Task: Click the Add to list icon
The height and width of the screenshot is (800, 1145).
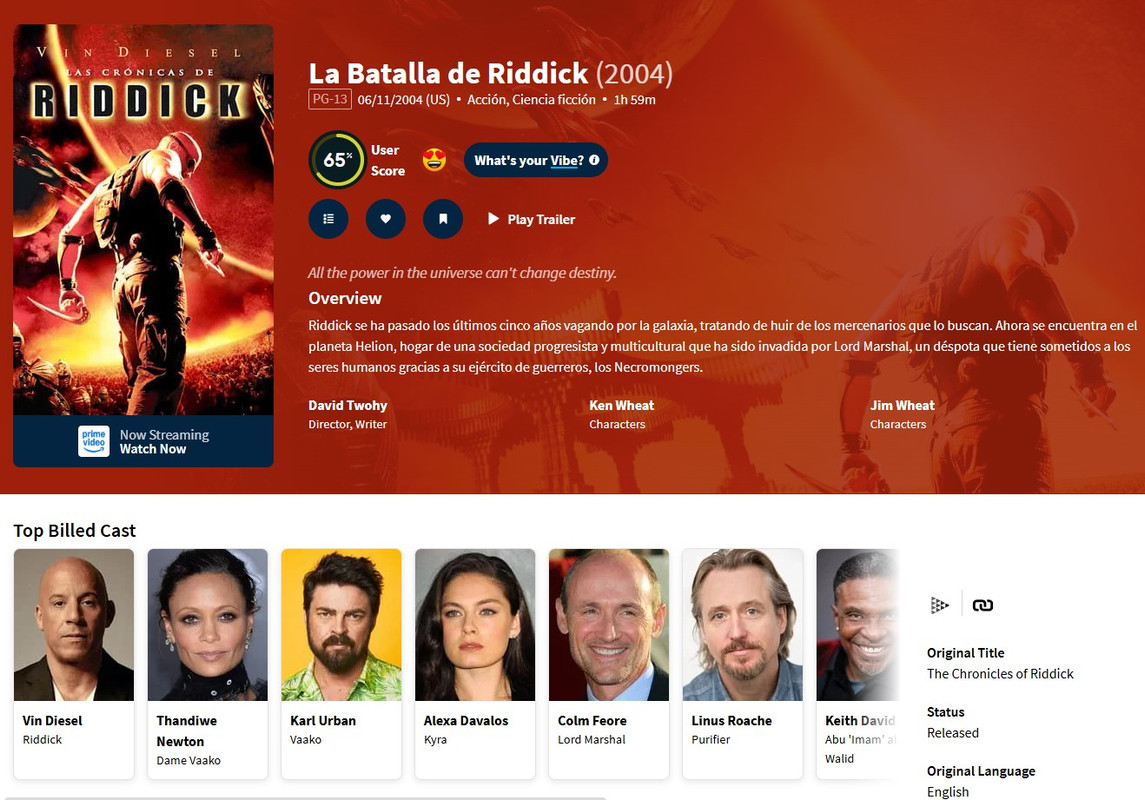Action: (x=328, y=219)
